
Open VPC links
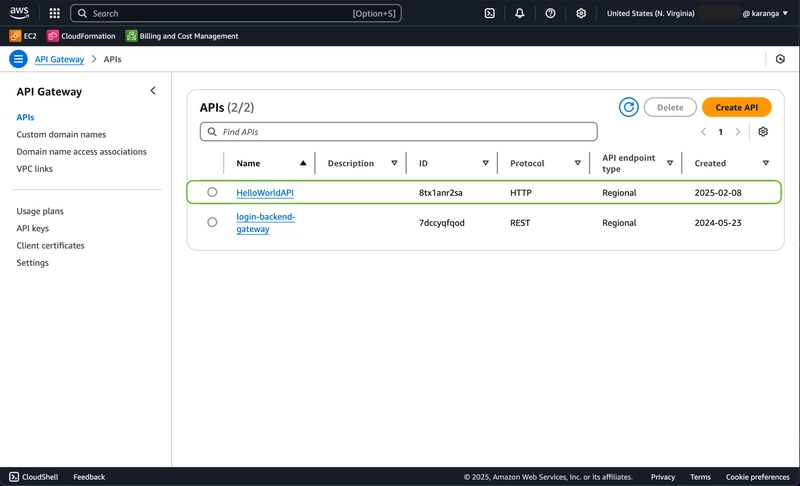pos(34,169)
